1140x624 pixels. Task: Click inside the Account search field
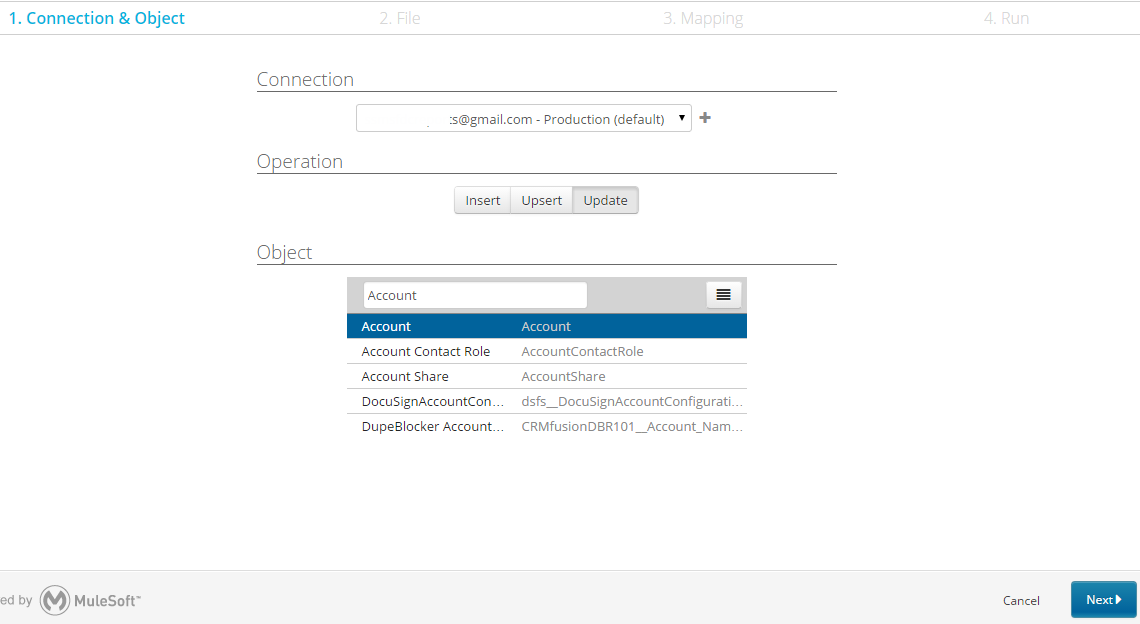[474, 294]
